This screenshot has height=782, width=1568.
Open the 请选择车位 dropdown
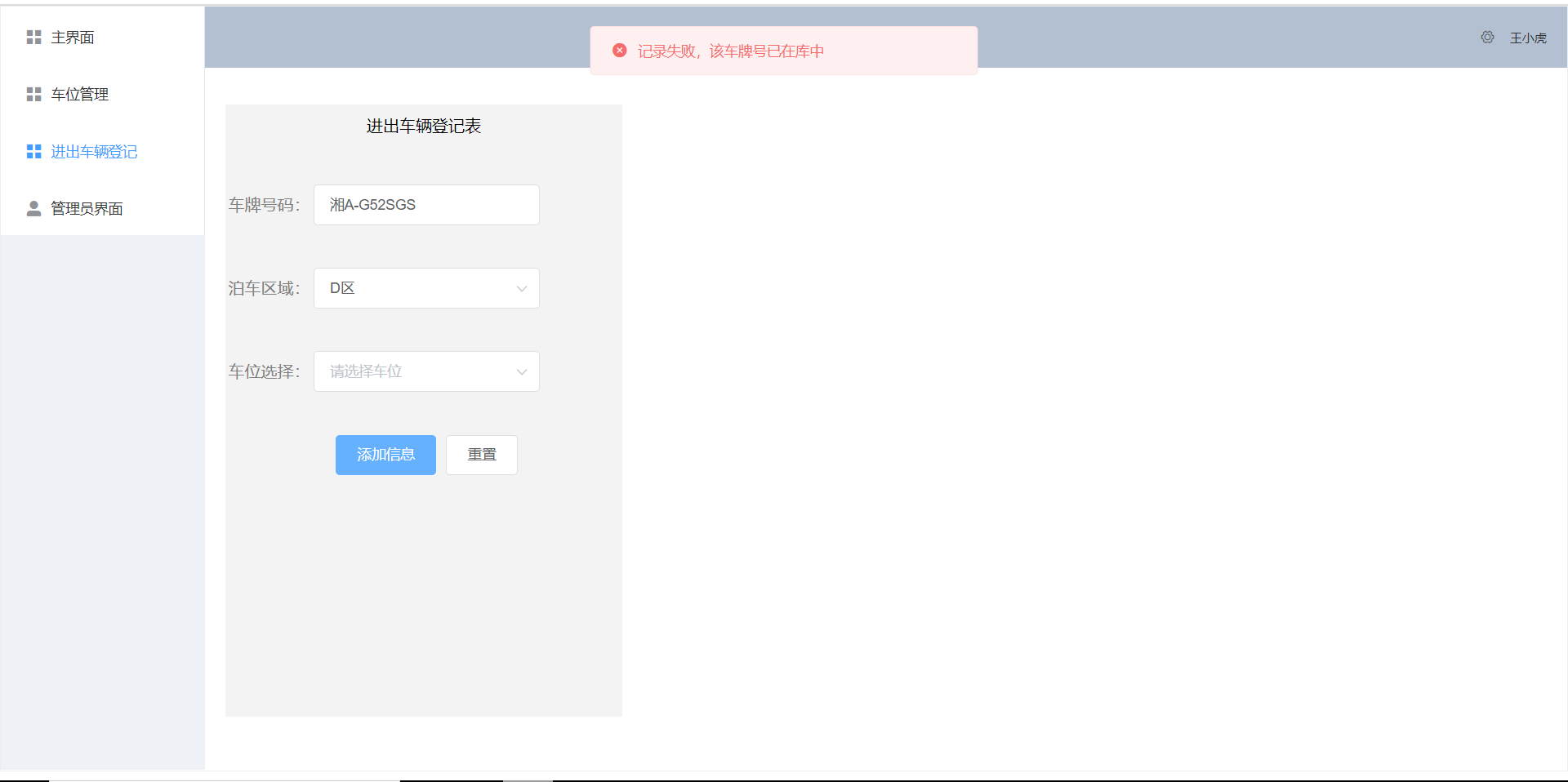416,371
